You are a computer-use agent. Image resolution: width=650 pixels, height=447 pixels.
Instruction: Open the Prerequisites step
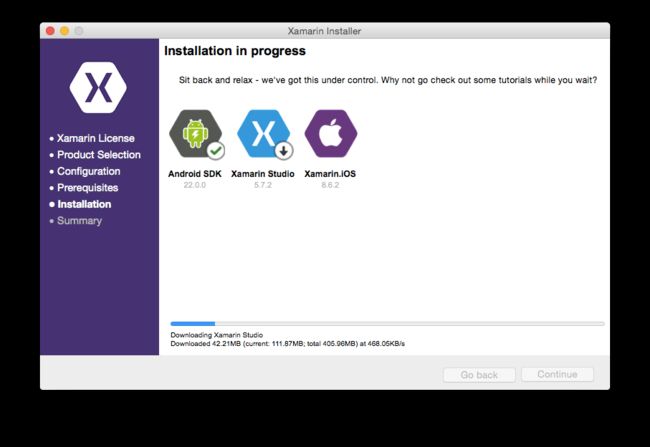click(87, 188)
